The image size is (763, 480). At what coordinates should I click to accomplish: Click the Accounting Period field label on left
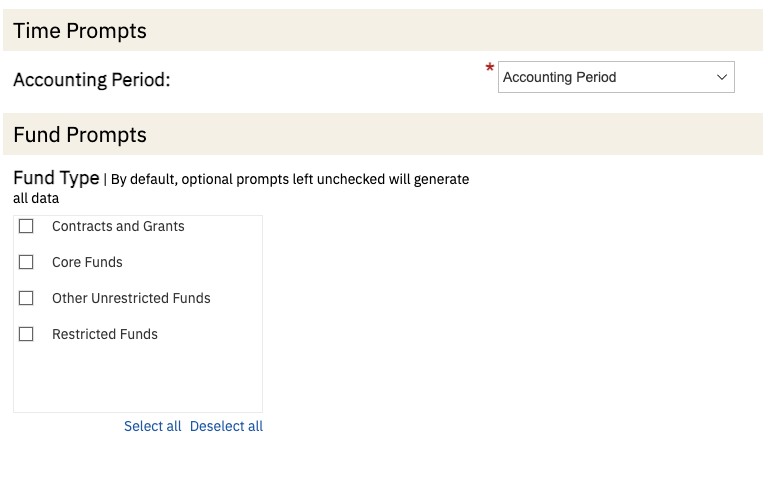(x=92, y=79)
